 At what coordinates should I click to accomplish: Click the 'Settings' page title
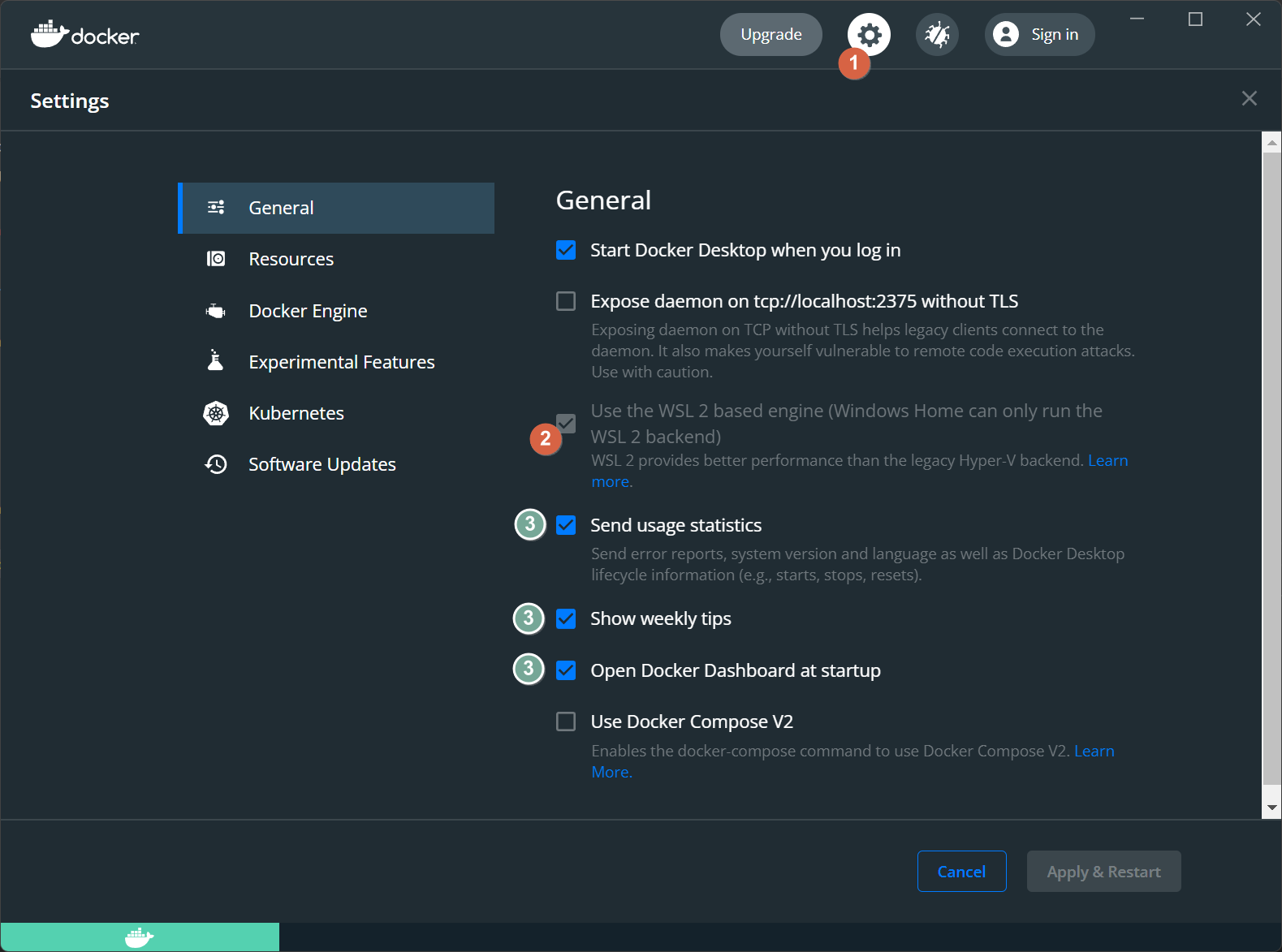point(70,101)
